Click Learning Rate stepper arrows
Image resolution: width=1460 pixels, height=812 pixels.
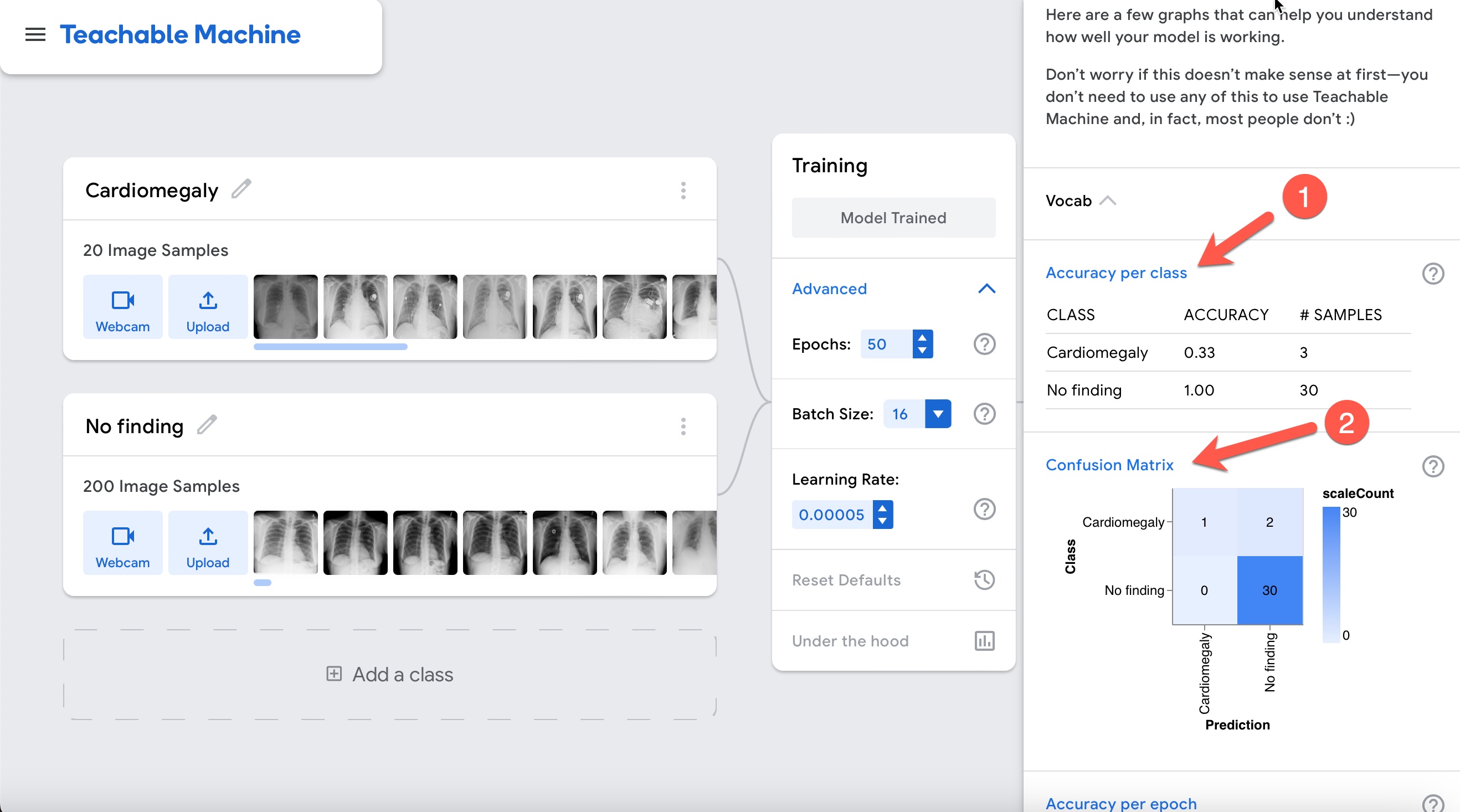882,515
